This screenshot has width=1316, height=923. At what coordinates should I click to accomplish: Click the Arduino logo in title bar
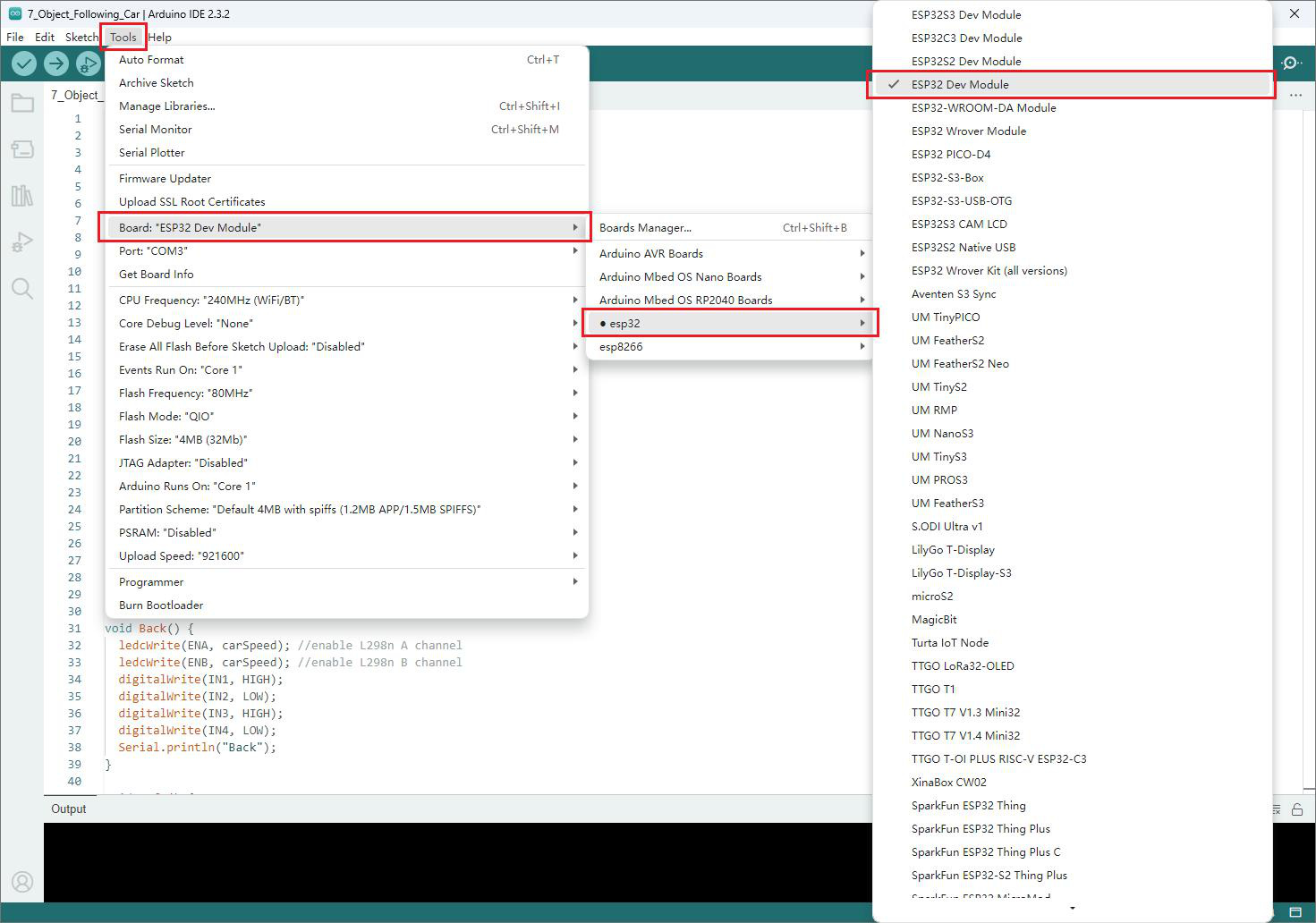coord(15,13)
